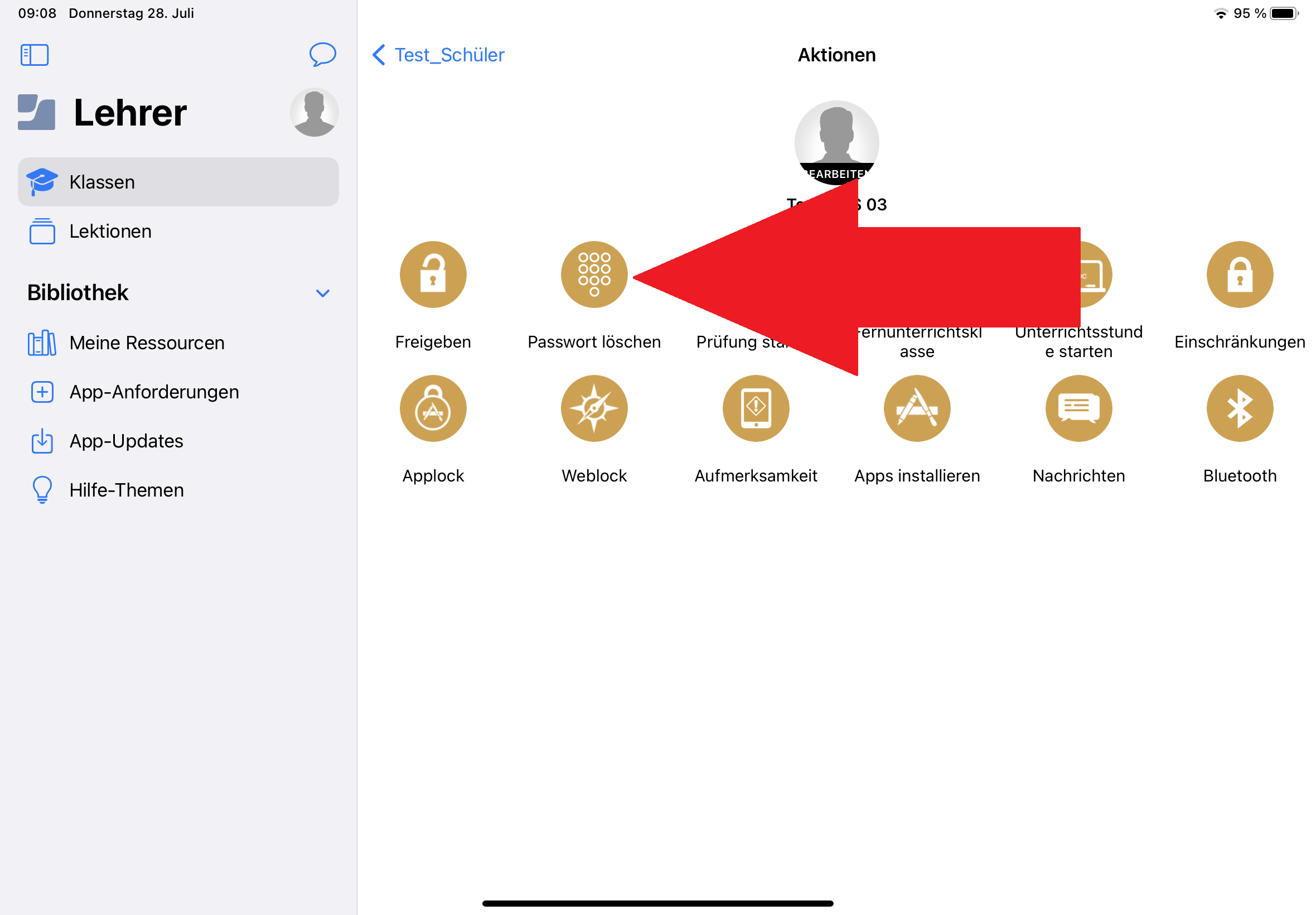This screenshot has width=1316, height=915.
Task: Click the Unterrichtsstunde starten label
Action: [1078, 342]
